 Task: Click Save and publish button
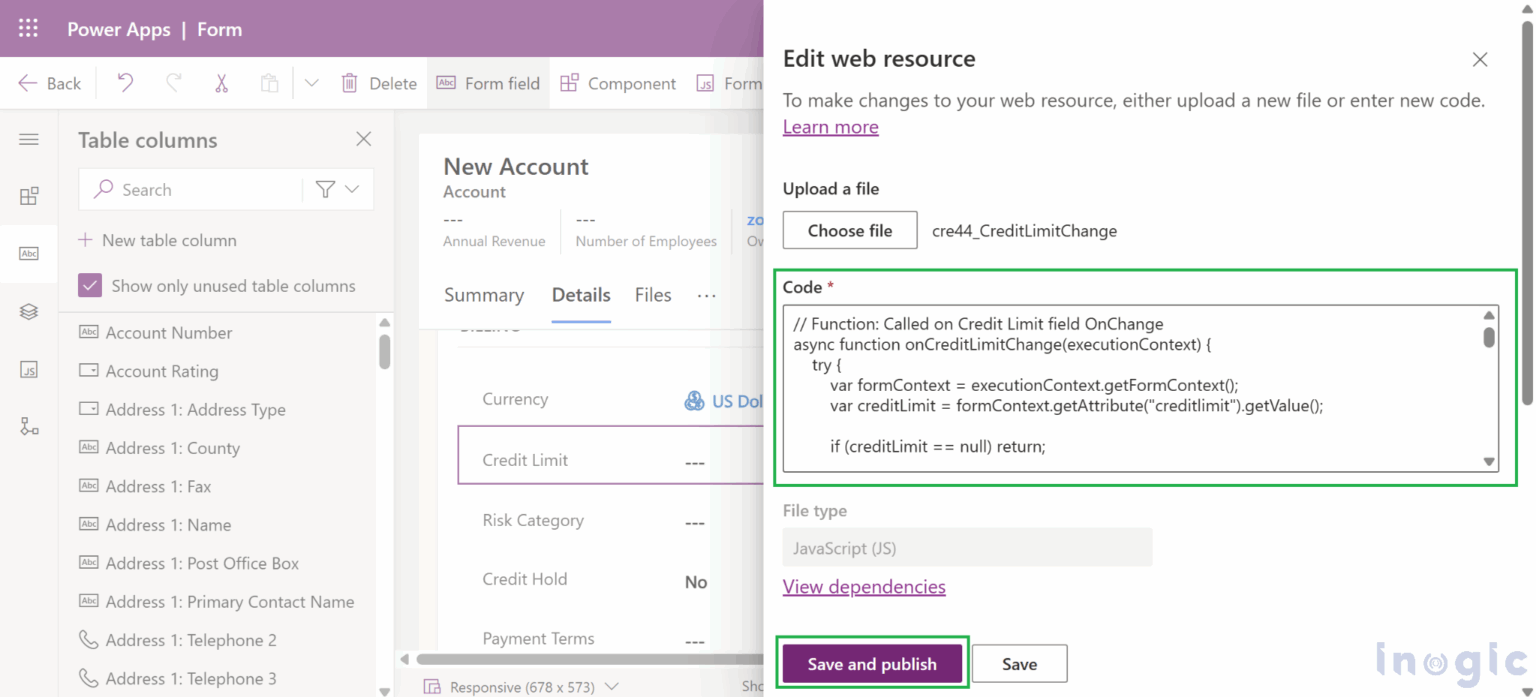871,663
